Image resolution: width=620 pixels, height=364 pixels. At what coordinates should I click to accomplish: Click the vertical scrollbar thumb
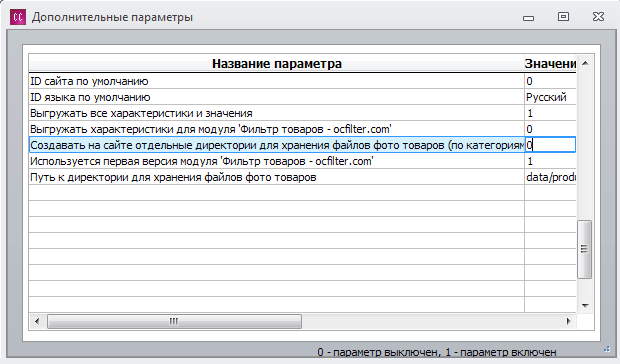tap(584, 249)
